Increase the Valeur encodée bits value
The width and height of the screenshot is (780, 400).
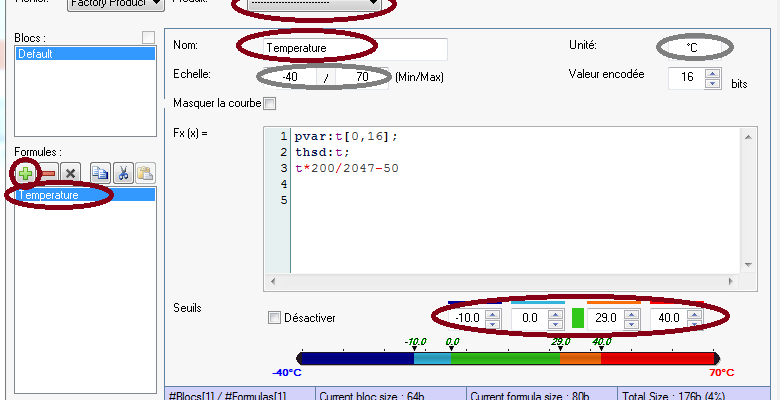[713, 73]
